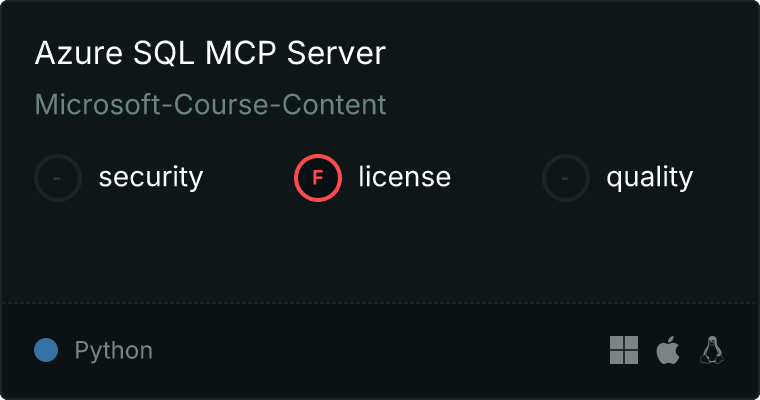Open the Microsoft-Course-Content author link
The image size is (760, 400).
pos(210,104)
